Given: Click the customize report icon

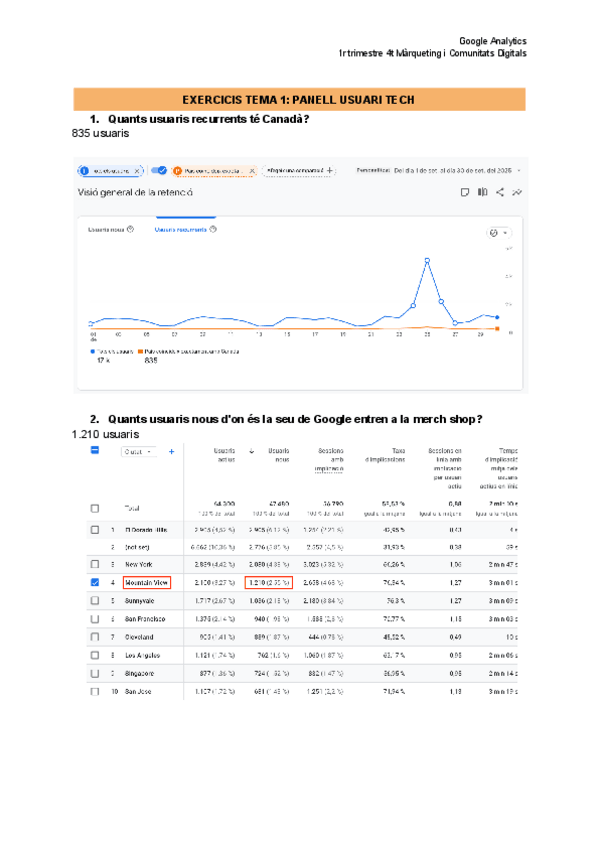Looking at the screenshot, I should coord(465,192).
